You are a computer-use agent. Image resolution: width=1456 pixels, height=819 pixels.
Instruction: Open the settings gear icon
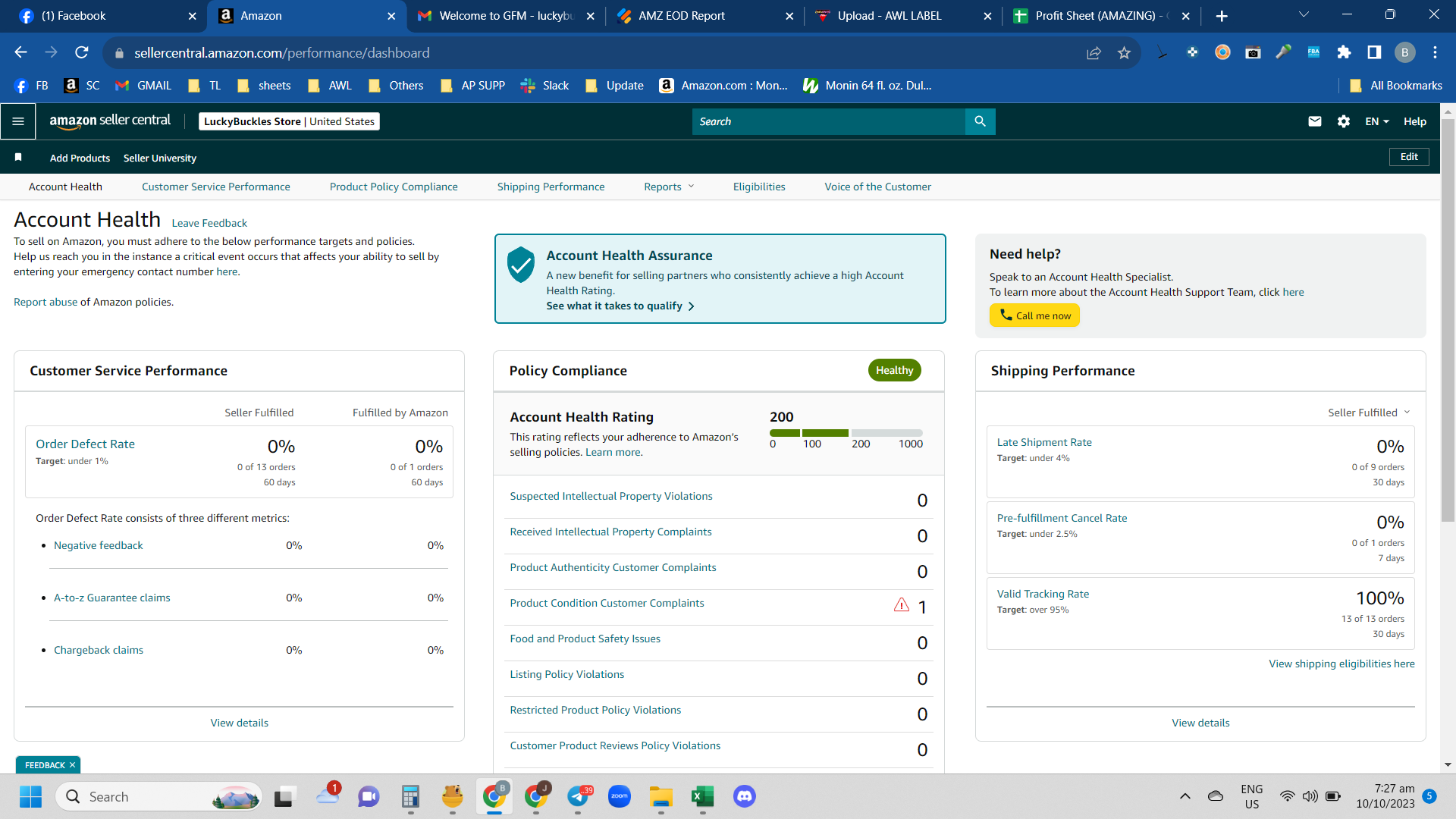point(1344,121)
